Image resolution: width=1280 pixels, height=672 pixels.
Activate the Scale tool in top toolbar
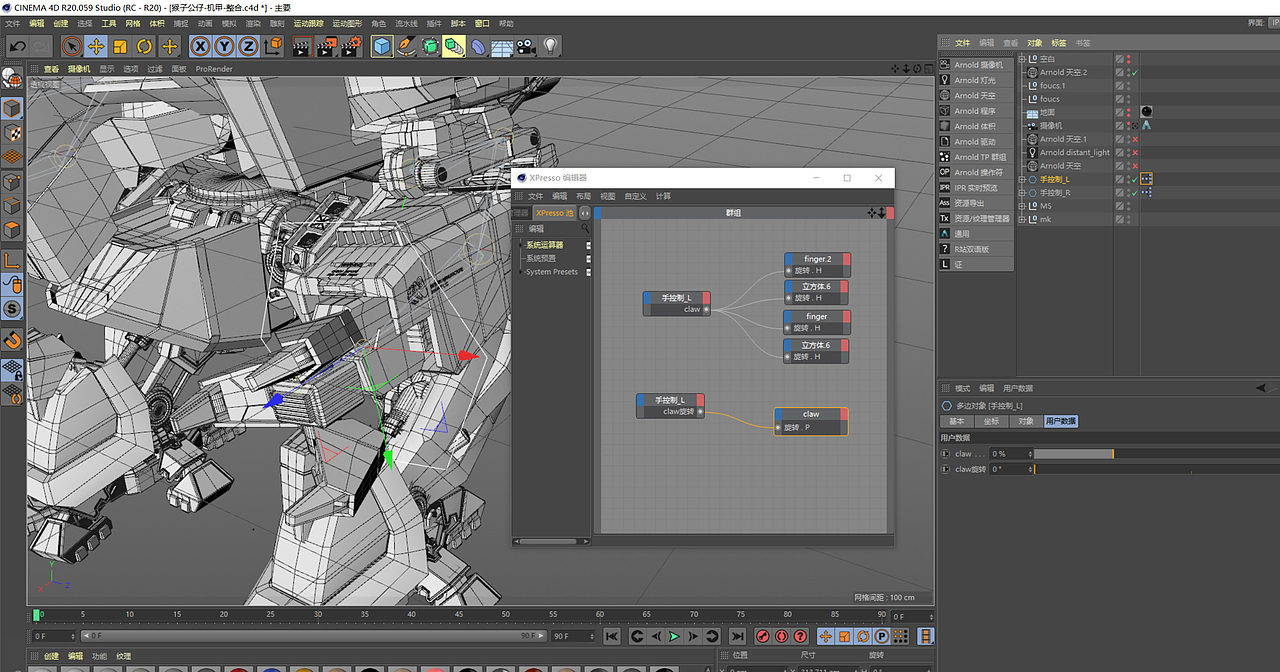(120, 46)
